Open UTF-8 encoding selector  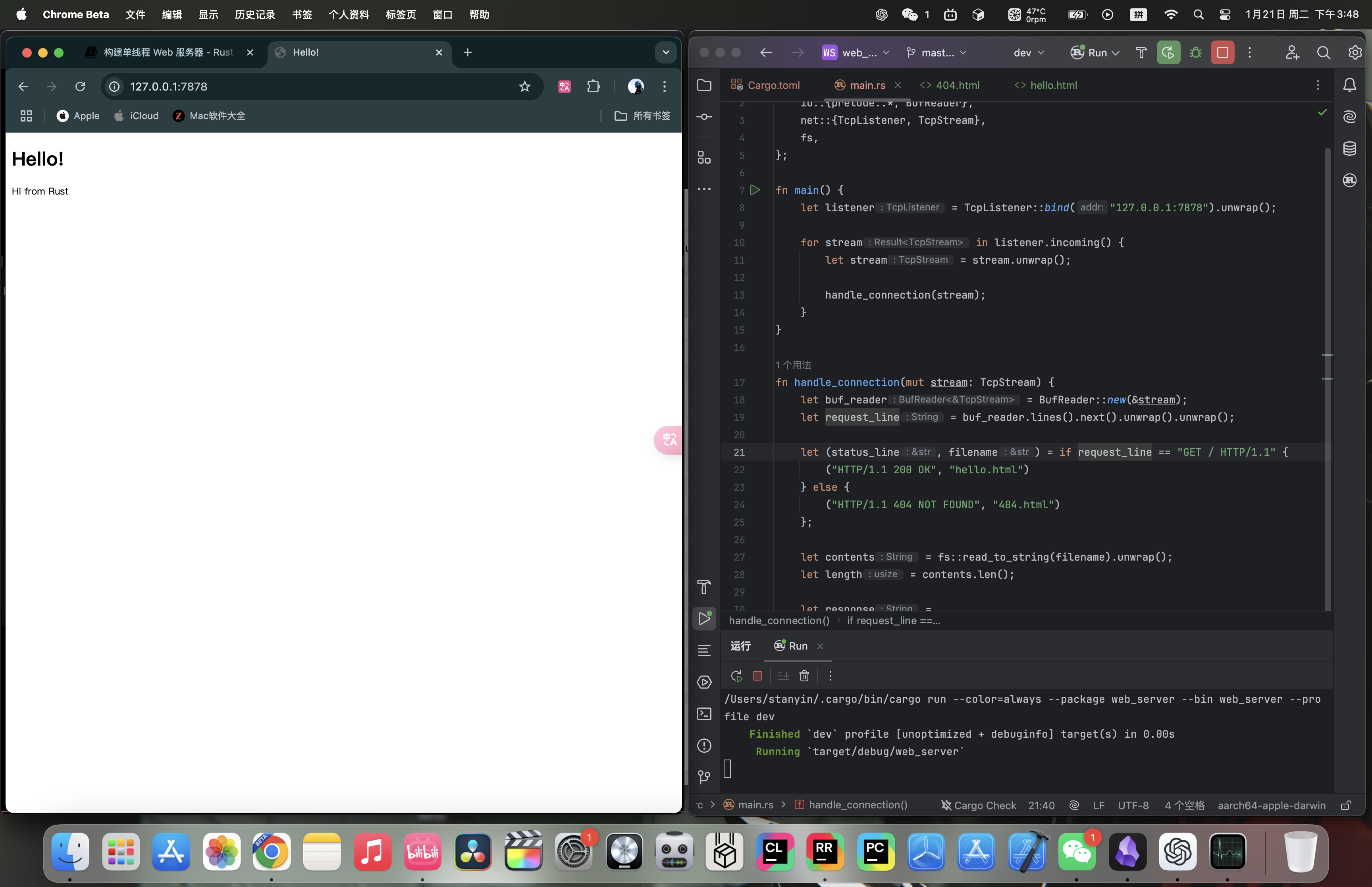[x=1133, y=805]
